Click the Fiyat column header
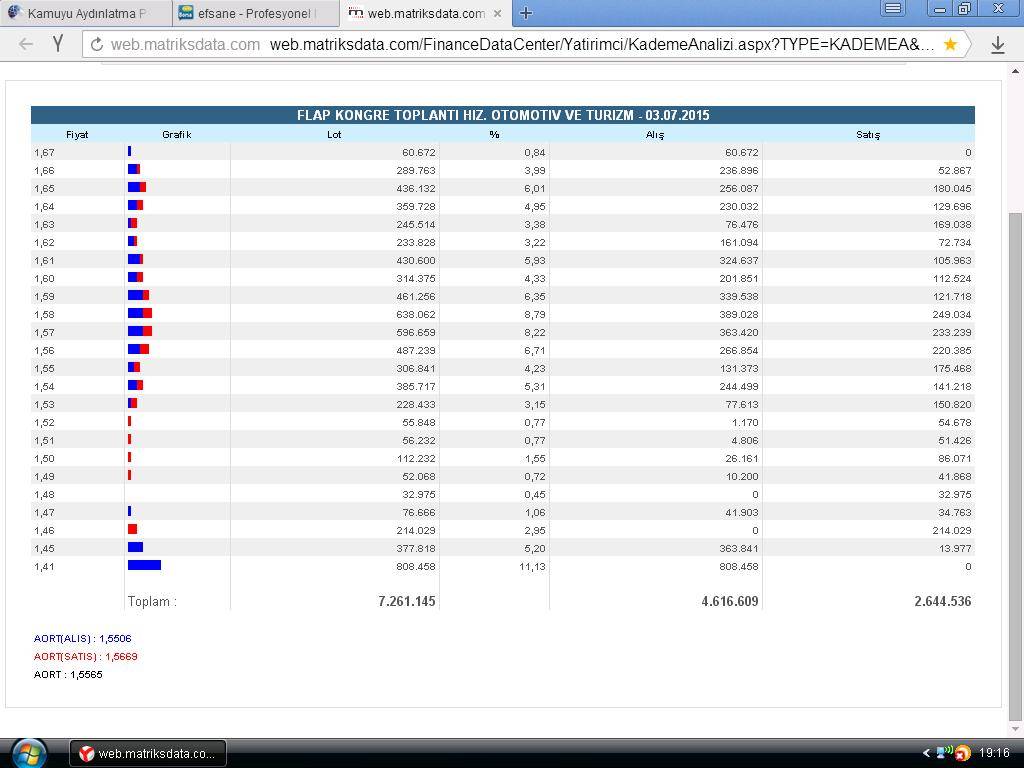 pyautogui.click(x=77, y=134)
